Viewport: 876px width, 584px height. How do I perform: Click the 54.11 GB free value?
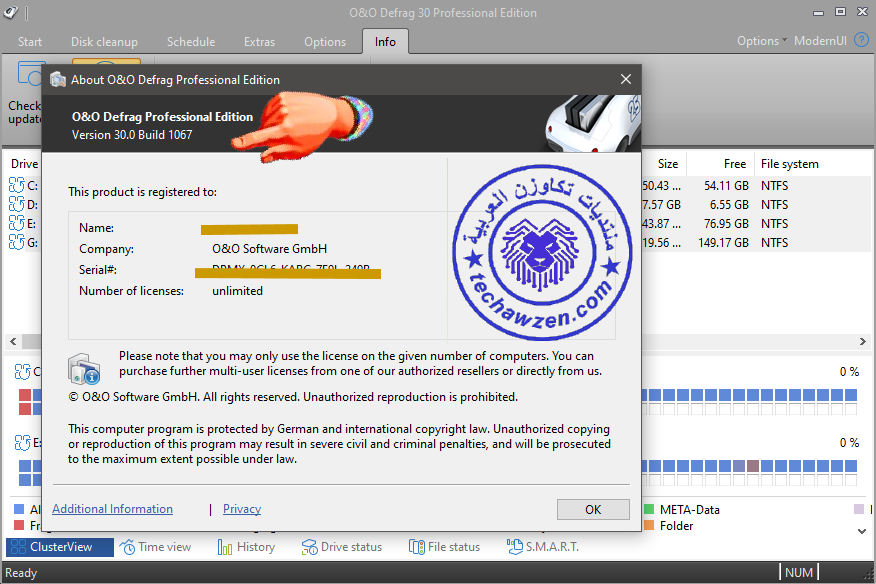(726, 186)
